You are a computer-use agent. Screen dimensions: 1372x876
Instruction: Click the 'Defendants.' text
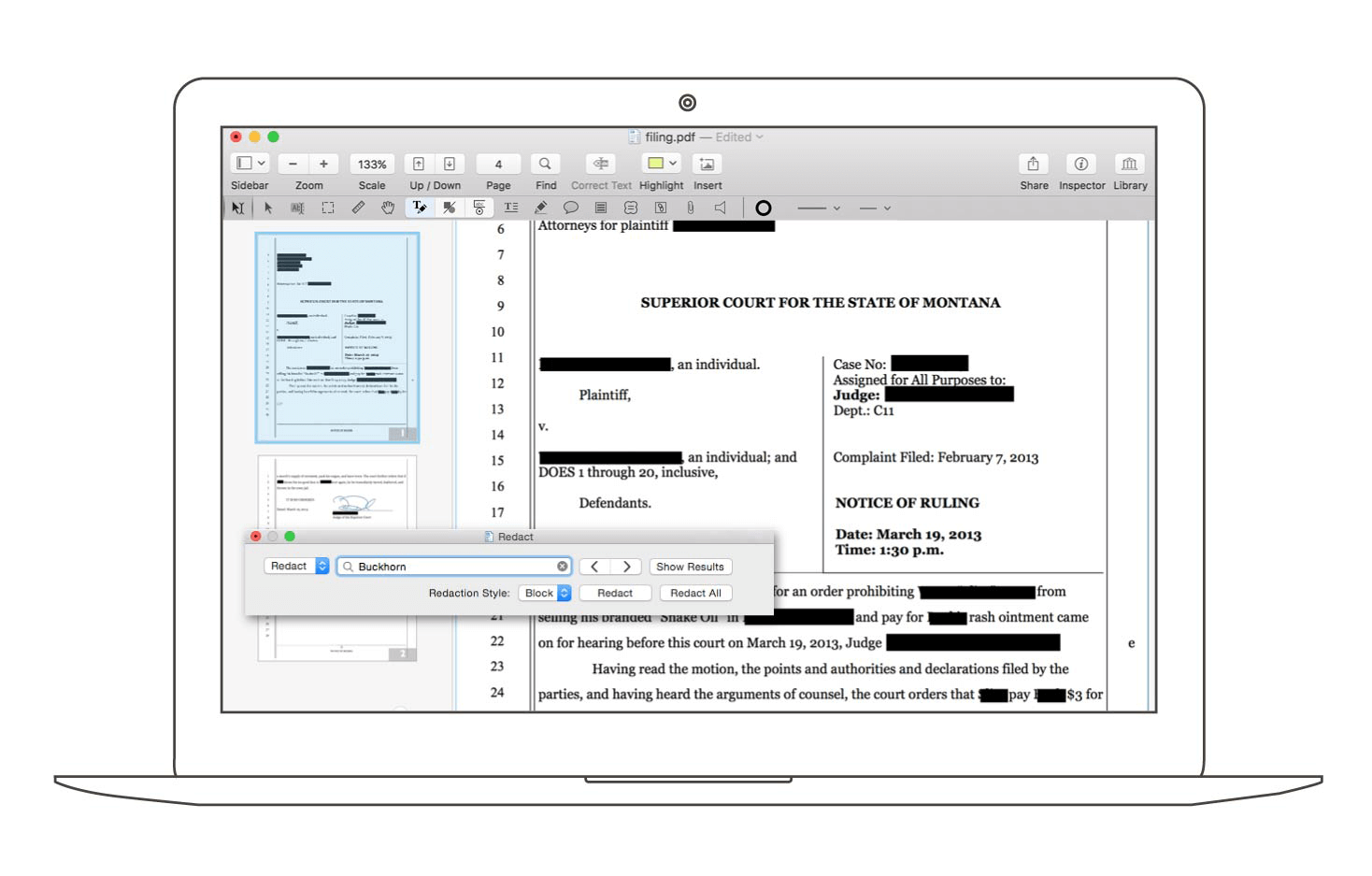pos(615,503)
